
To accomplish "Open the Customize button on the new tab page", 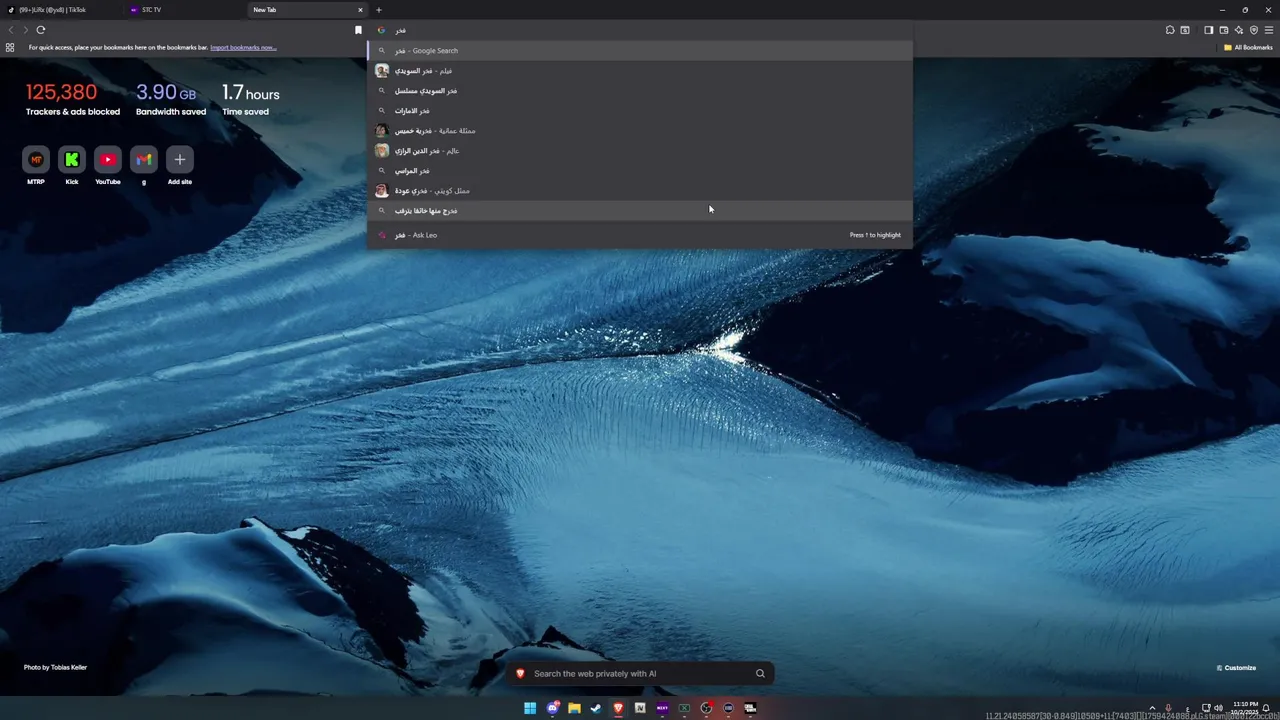I will tap(1236, 668).
